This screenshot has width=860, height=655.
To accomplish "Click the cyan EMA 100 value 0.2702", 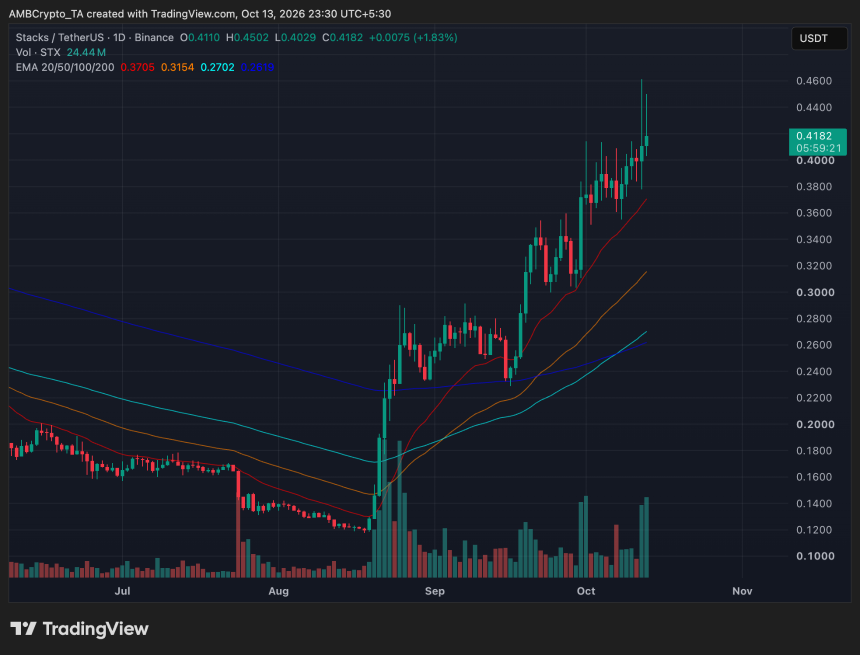I will coord(217,67).
